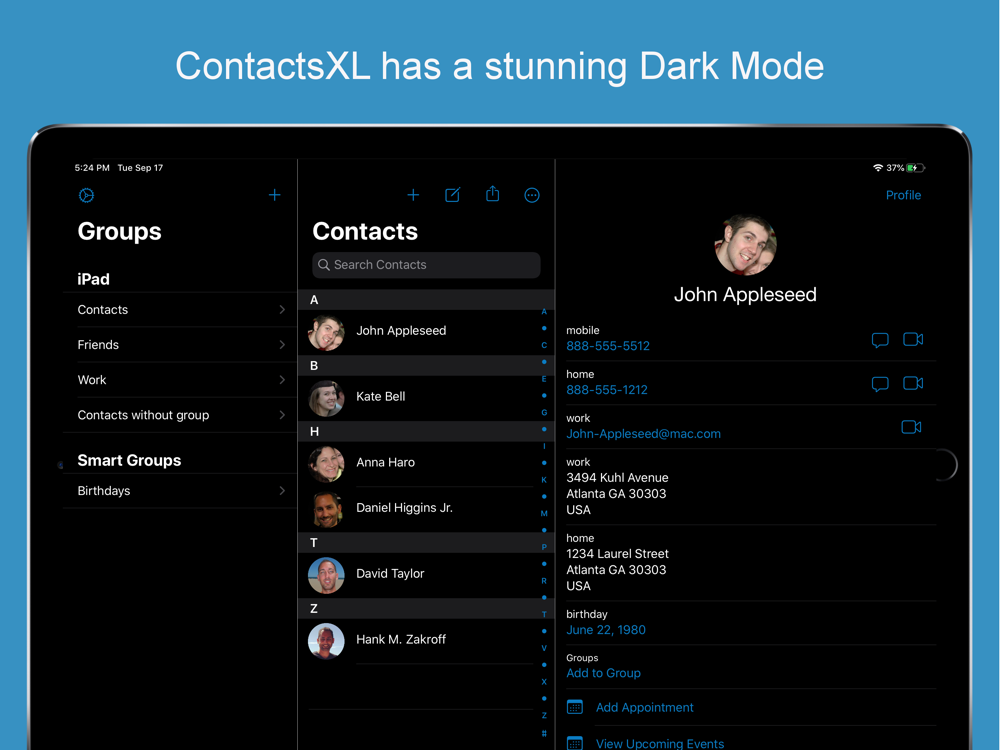Tap calendar icon beside Add Appointment
Viewport: 1000px width, 750px height.
point(575,707)
